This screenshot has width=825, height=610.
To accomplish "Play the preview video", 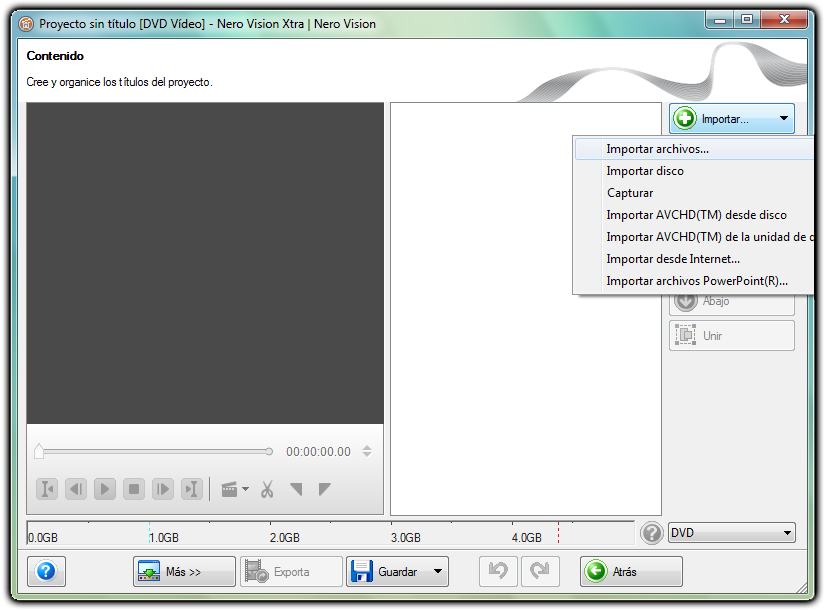I will pyautogui.click(x=105, y=489).
